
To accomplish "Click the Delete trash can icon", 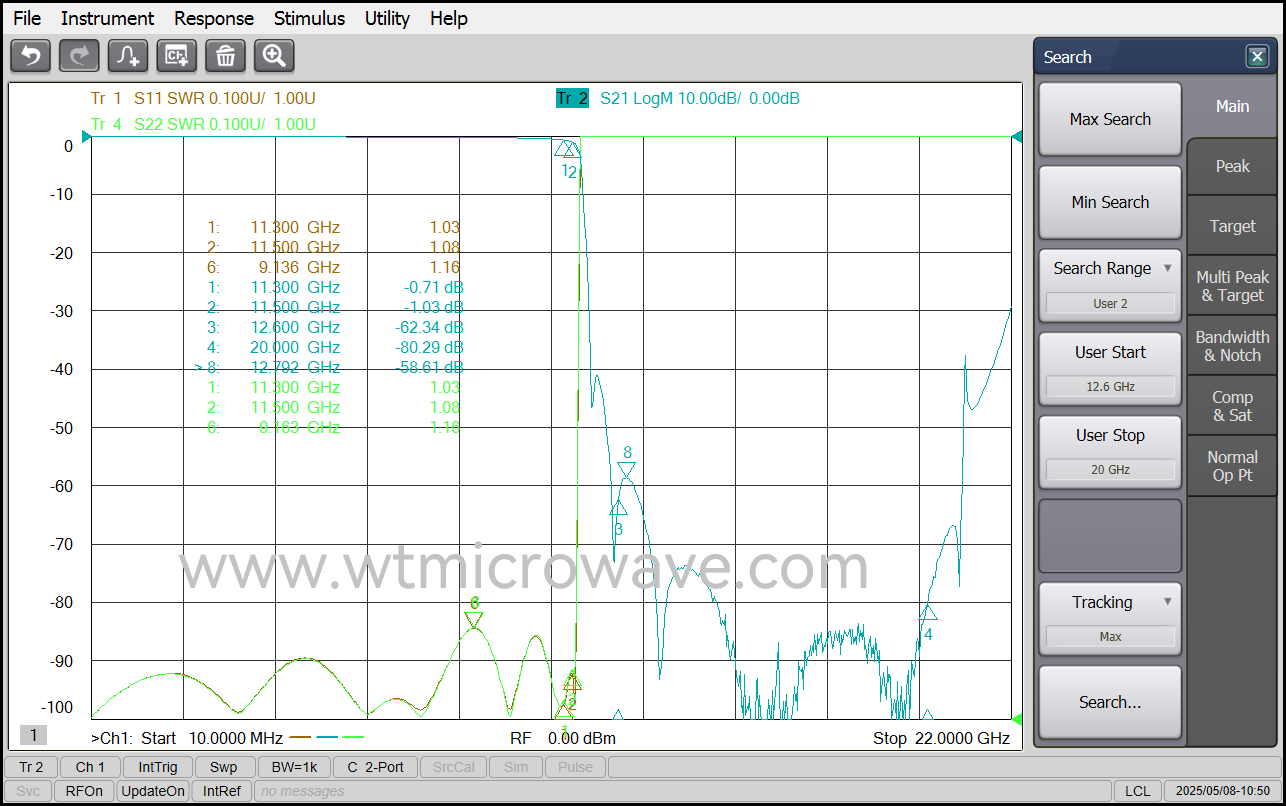I will [225, 56].
